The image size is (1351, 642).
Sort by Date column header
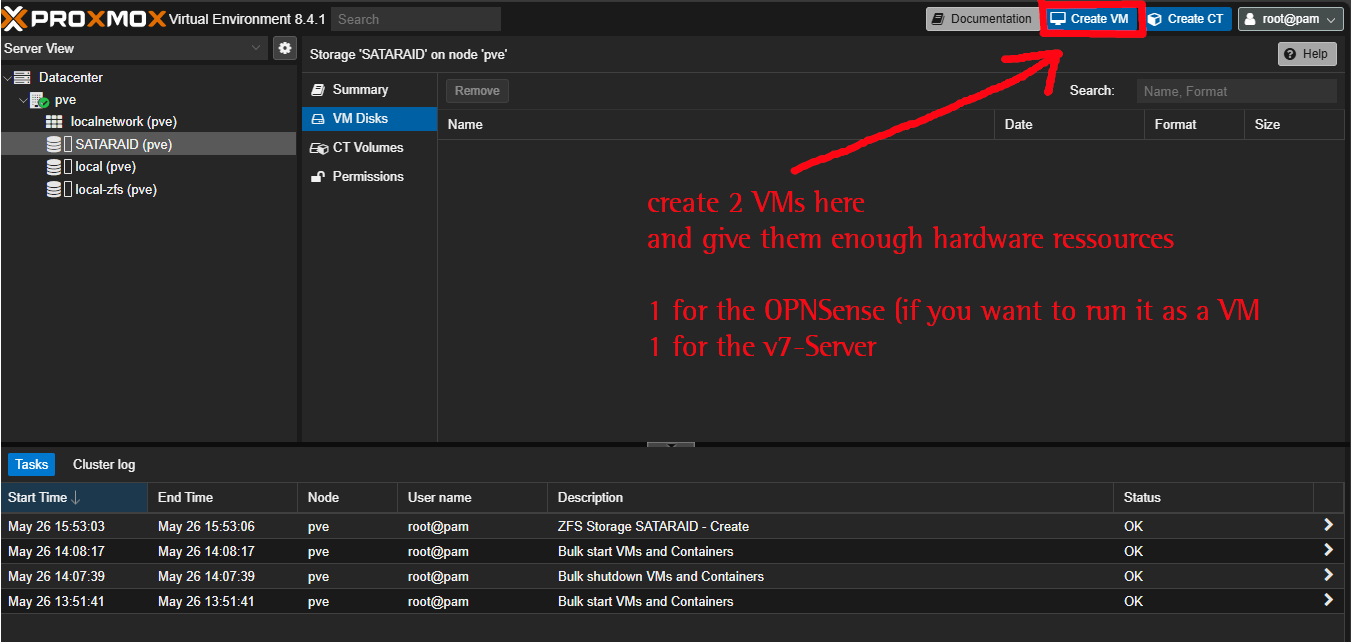[1069, 125]
